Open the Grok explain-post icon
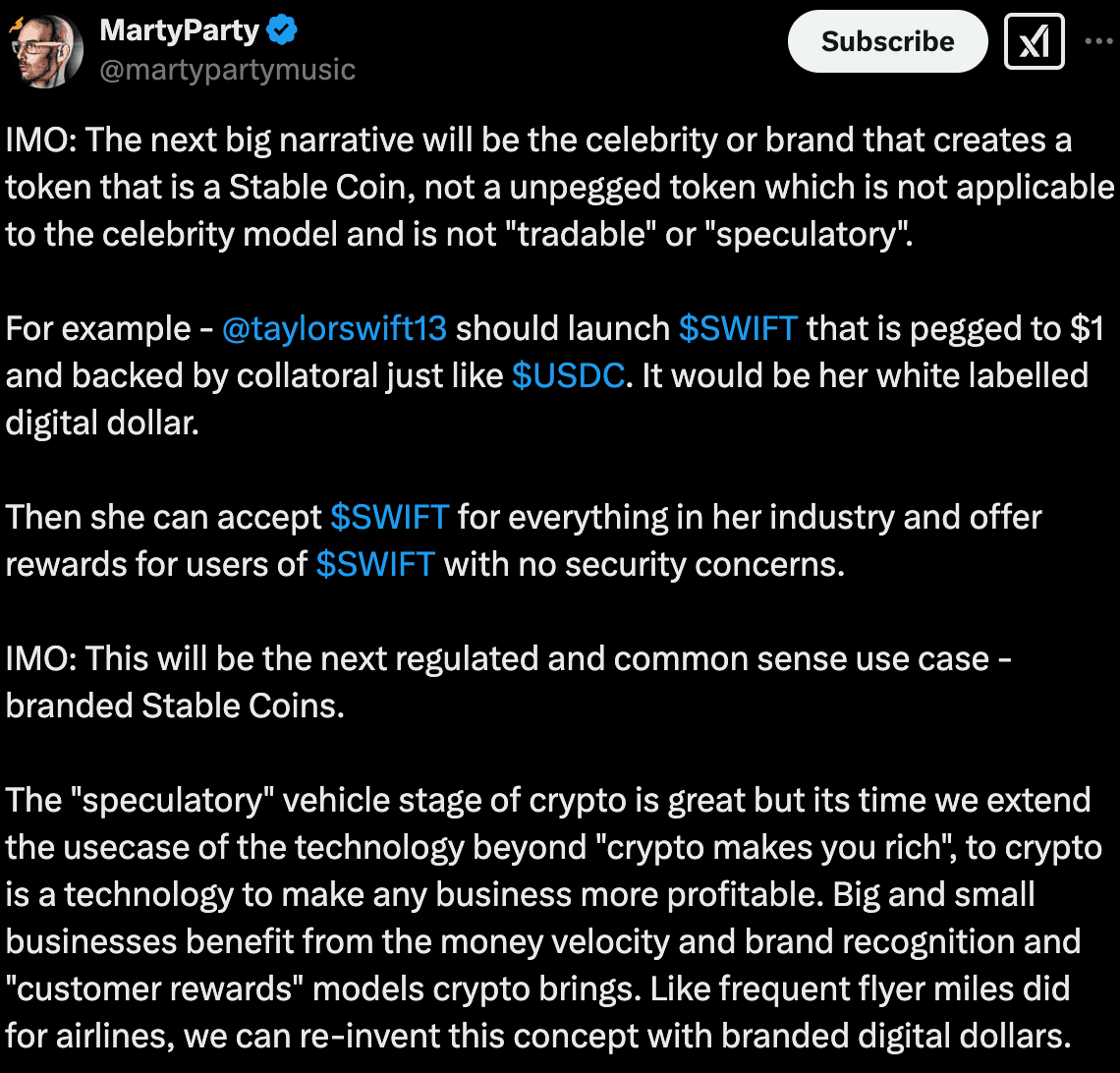 tap(1034, 41)
